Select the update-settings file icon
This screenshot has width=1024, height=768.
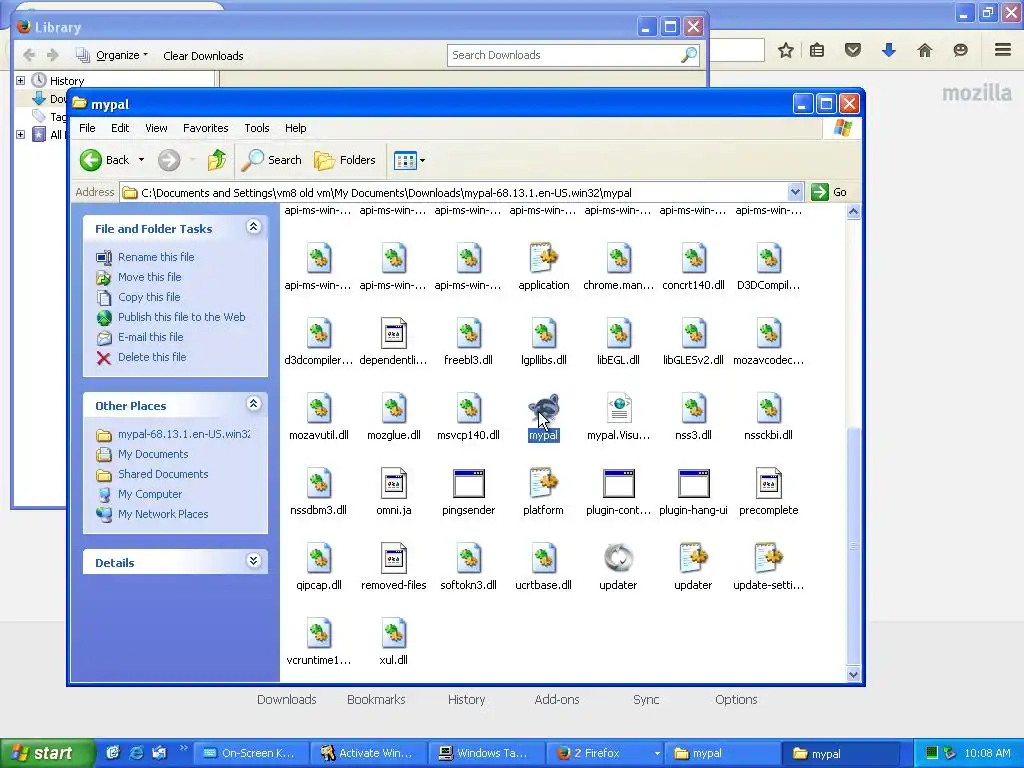[x=769, y=558]
